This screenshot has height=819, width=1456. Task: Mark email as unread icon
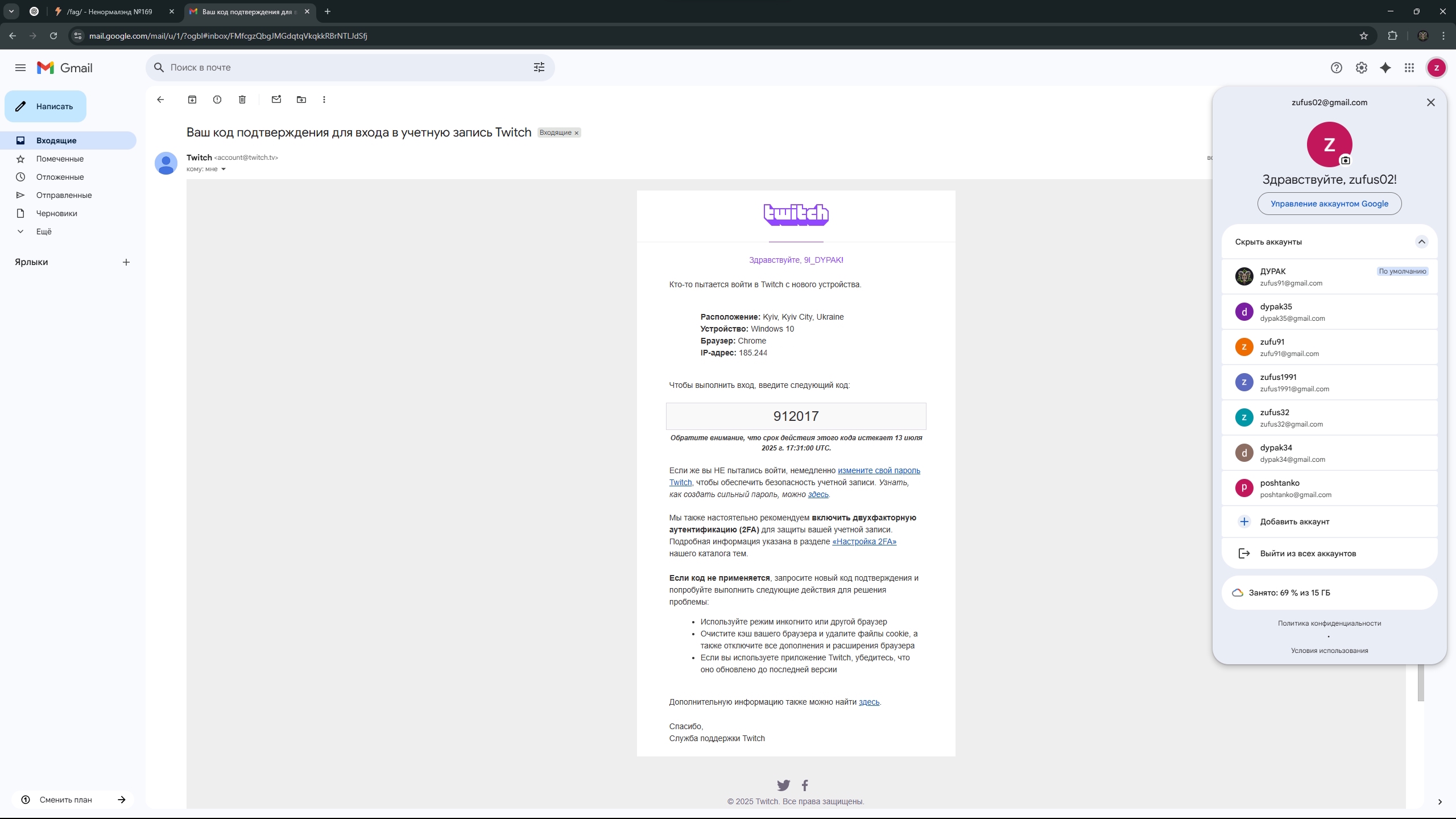tap(276, 100)
